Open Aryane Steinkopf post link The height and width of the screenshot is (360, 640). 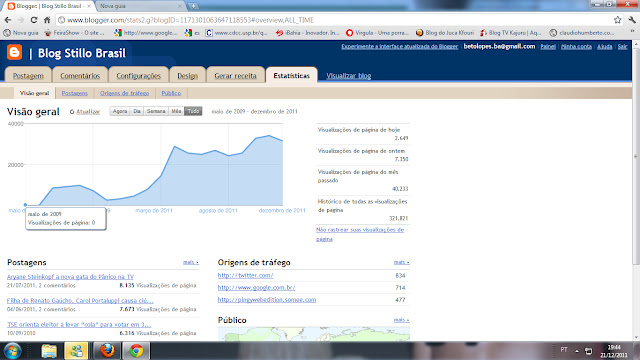tap(70, 276)
